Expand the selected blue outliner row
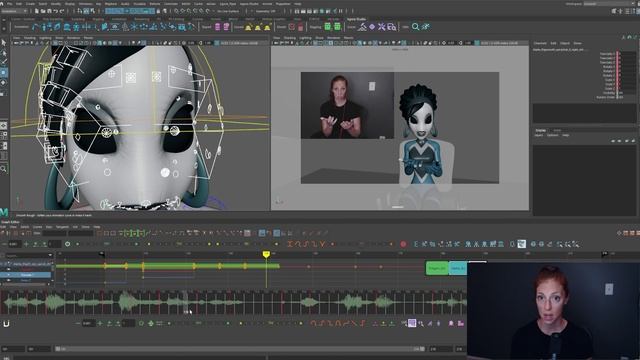 [9, 275]
